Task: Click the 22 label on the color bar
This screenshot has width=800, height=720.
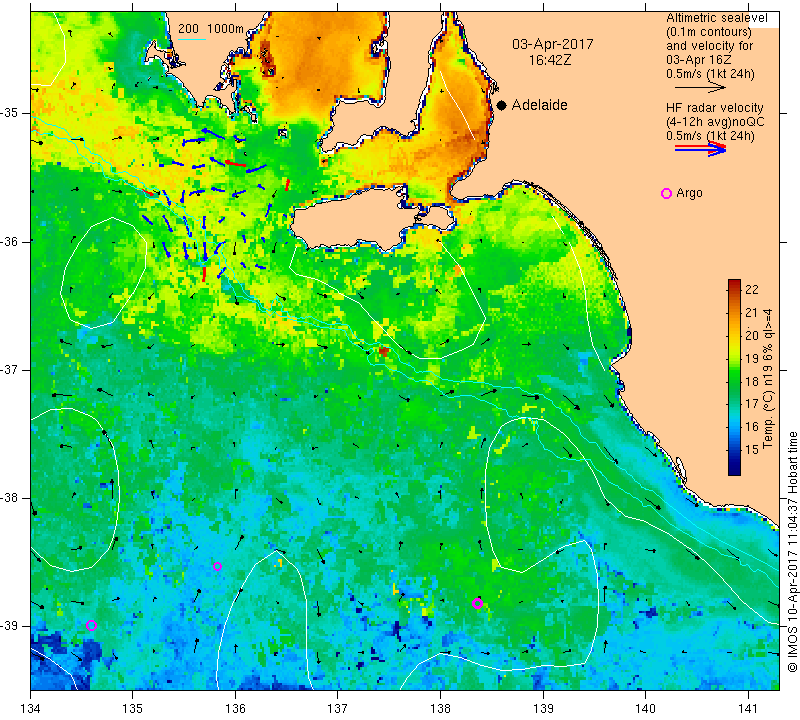Action: tap(752, 290)
